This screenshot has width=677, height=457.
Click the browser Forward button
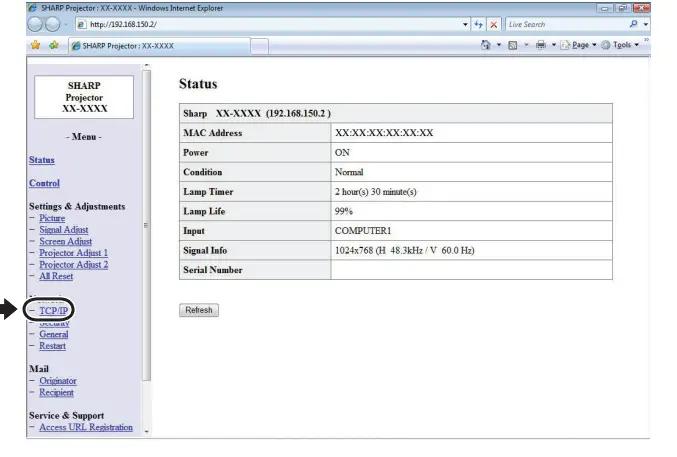point(51,25)
